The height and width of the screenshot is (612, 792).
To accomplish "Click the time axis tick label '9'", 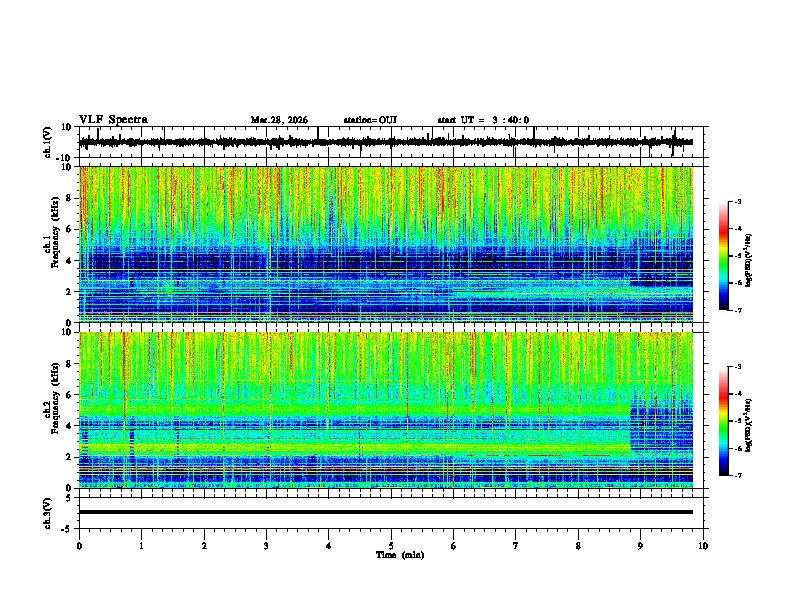I will tap(640, 546).
